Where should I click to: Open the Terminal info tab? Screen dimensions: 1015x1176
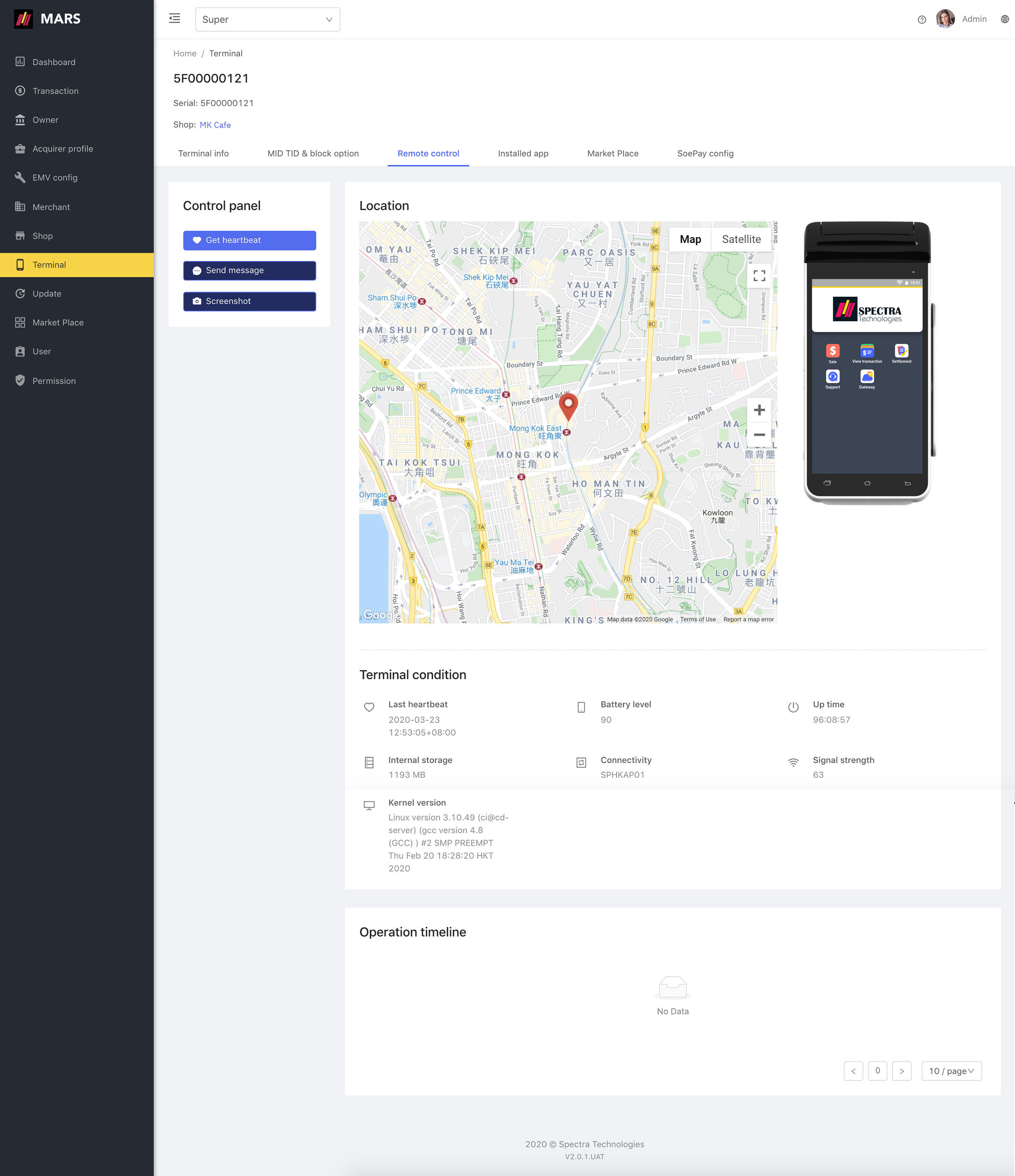click(x=203, y=153)
